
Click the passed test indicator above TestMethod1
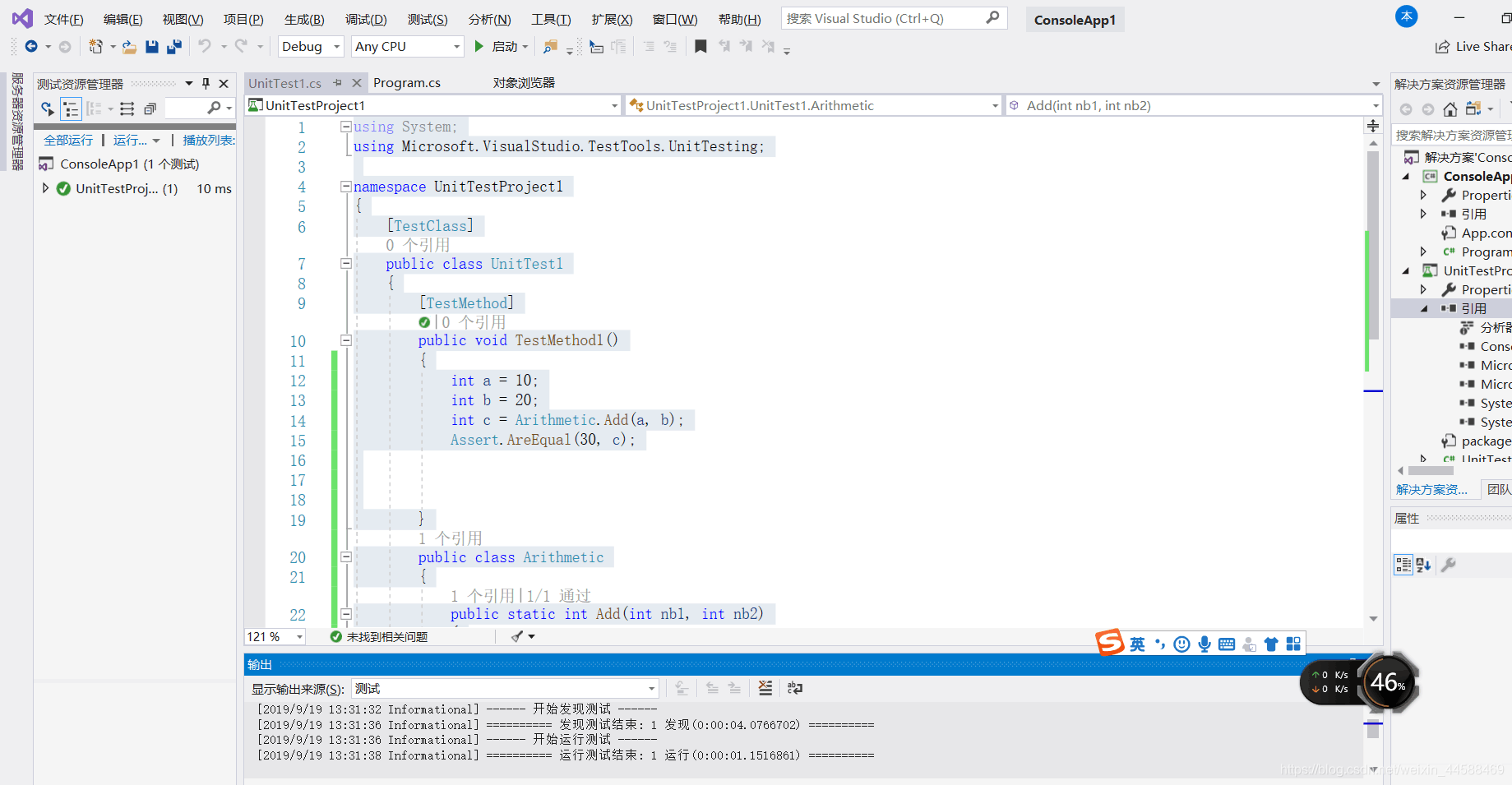[424, 322]
